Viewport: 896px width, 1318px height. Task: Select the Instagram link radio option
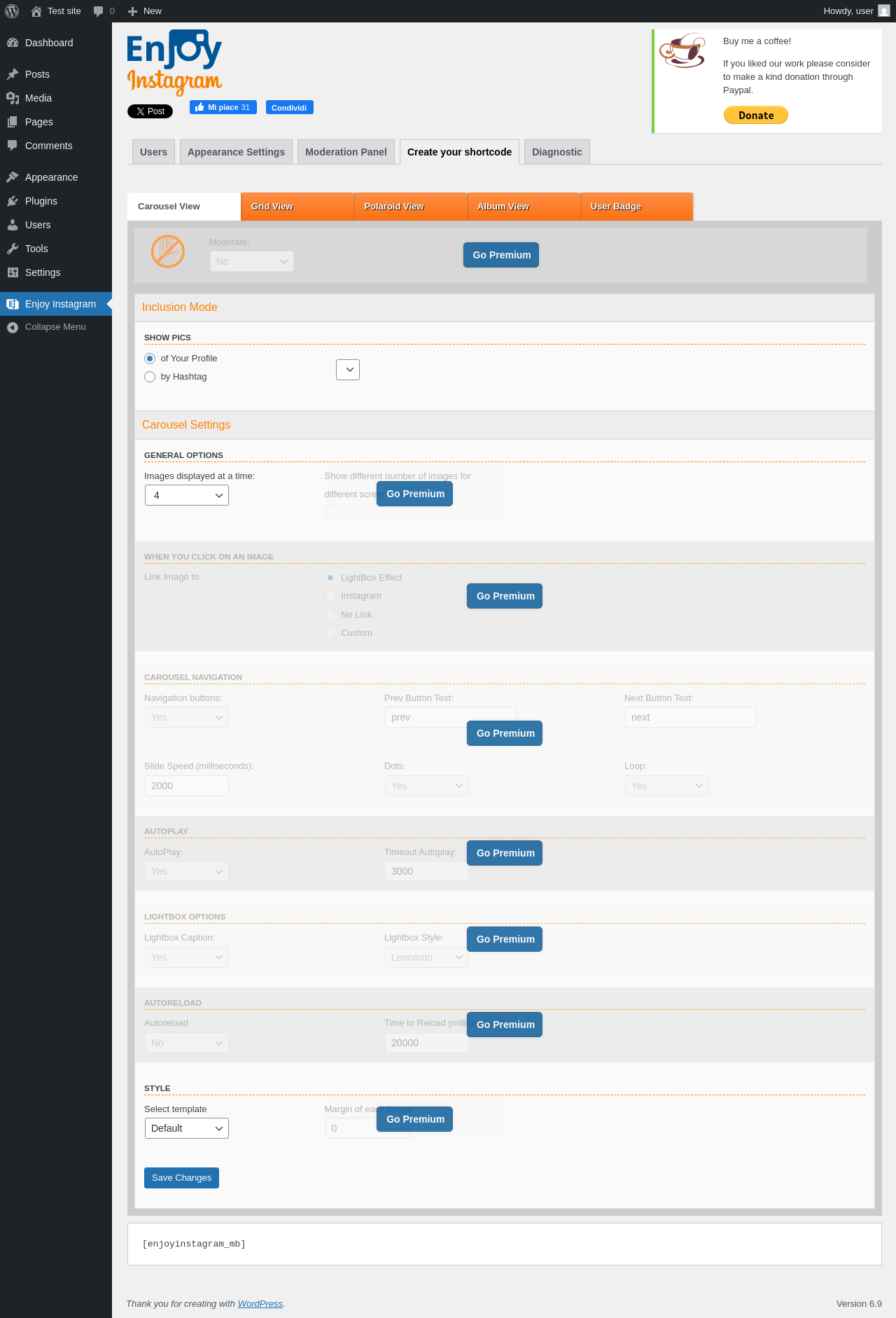[330, 596]
